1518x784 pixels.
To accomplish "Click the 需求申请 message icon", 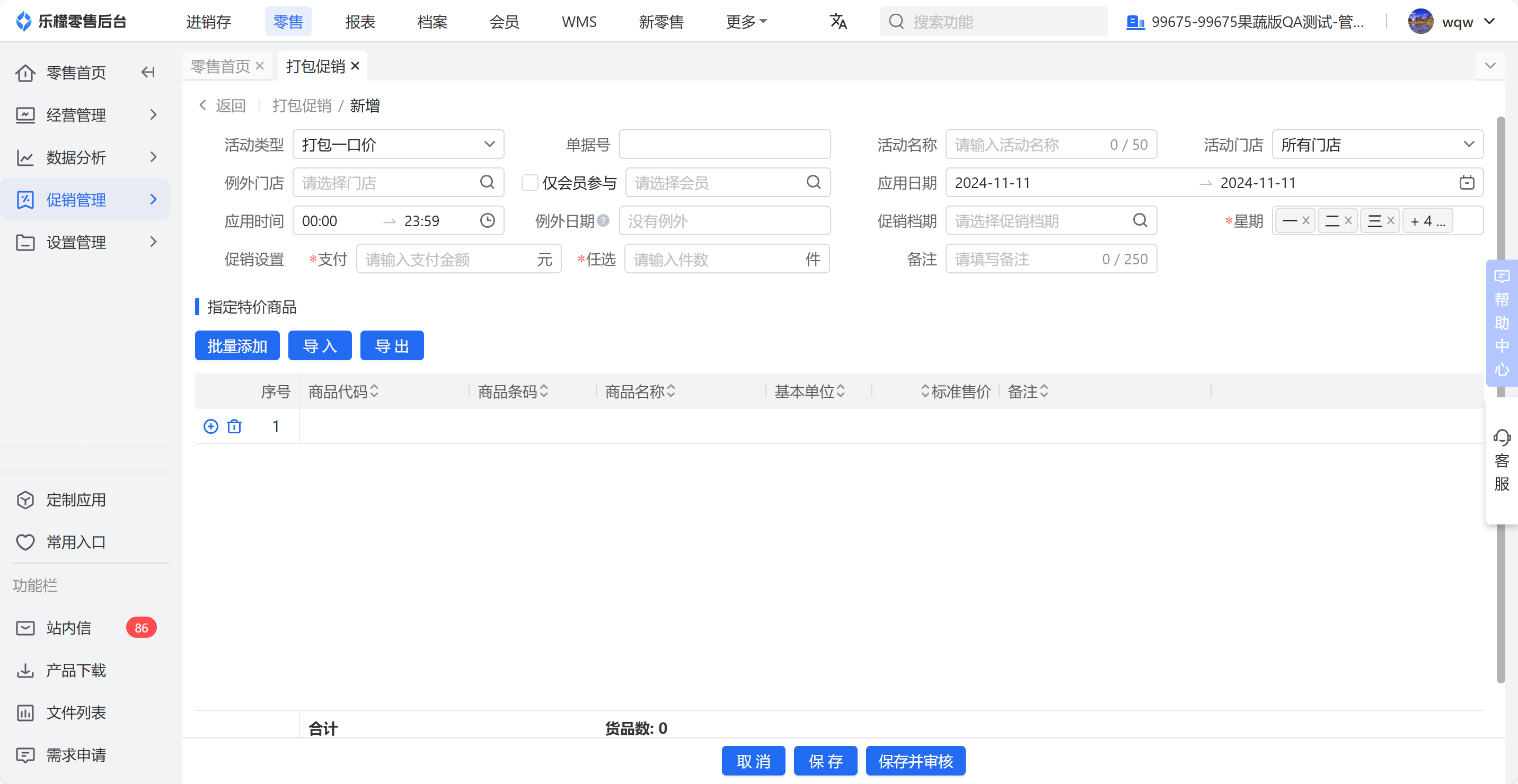I will (25, 755).
